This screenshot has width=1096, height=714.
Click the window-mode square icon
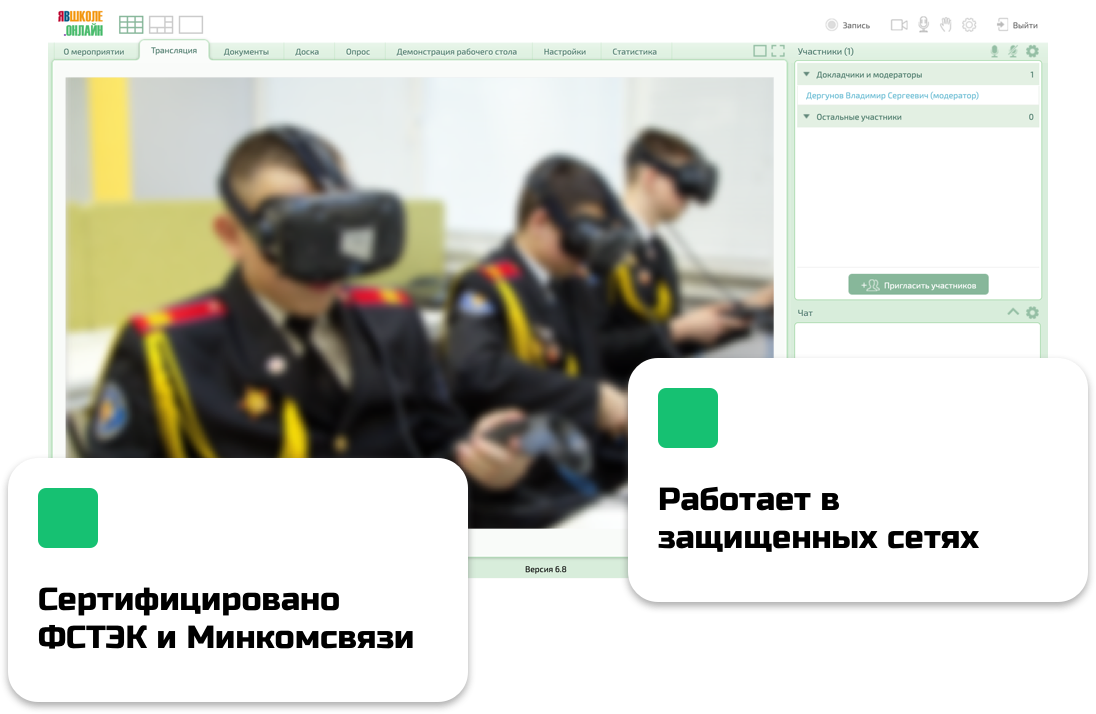[760, 51]
